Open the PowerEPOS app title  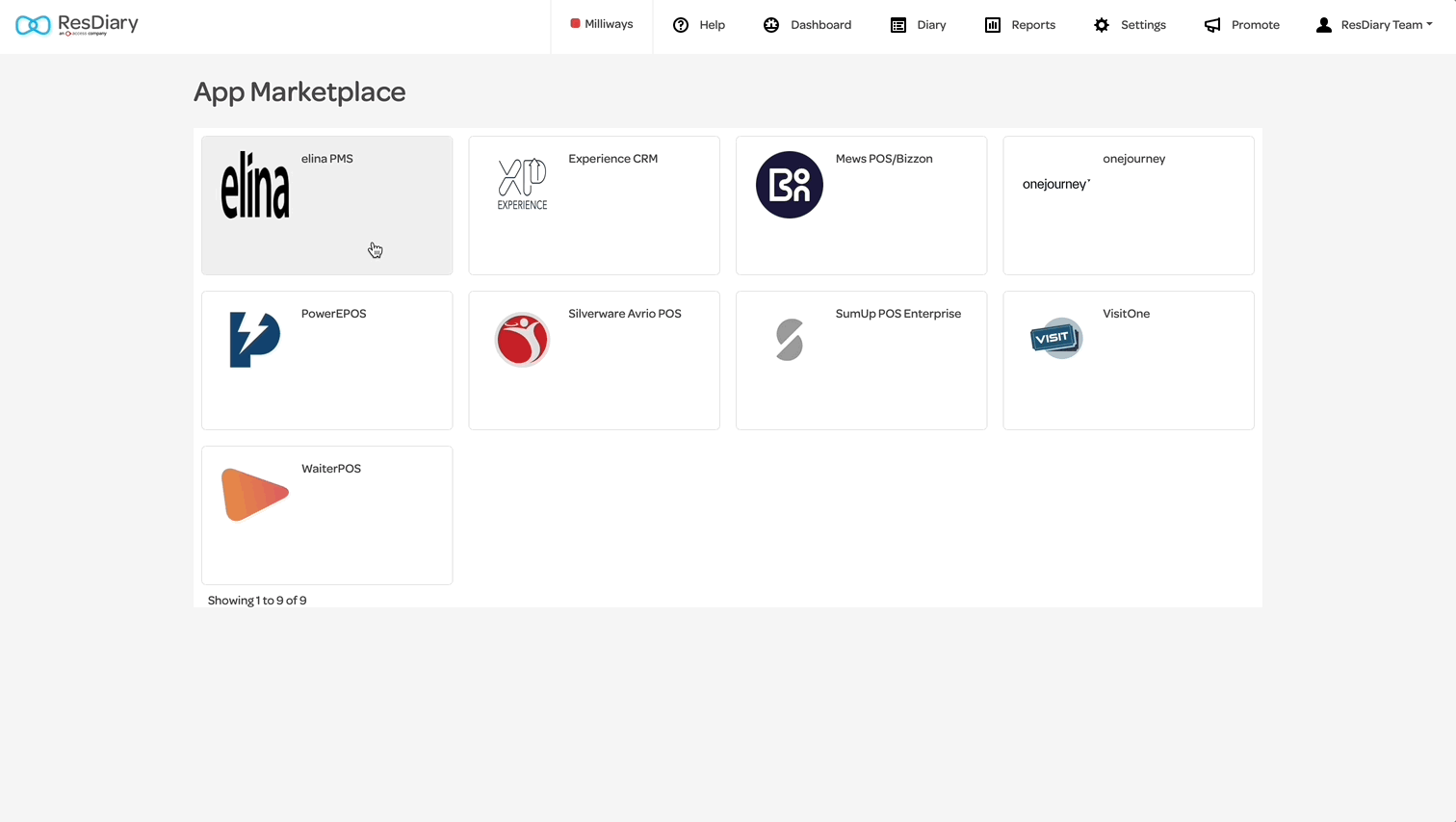pos(334,314)
